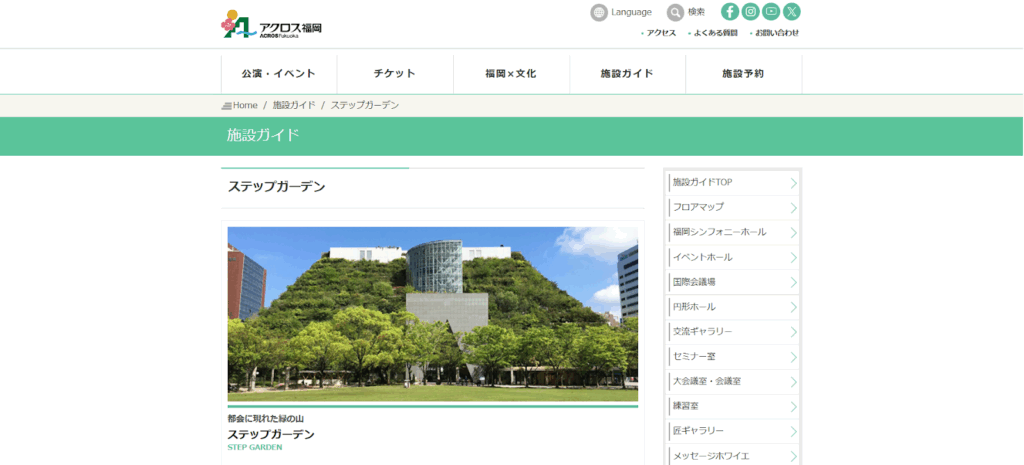This screenshot has width=1024, height=465.
Task: Click the アクセス link
Action: point(661,33)
